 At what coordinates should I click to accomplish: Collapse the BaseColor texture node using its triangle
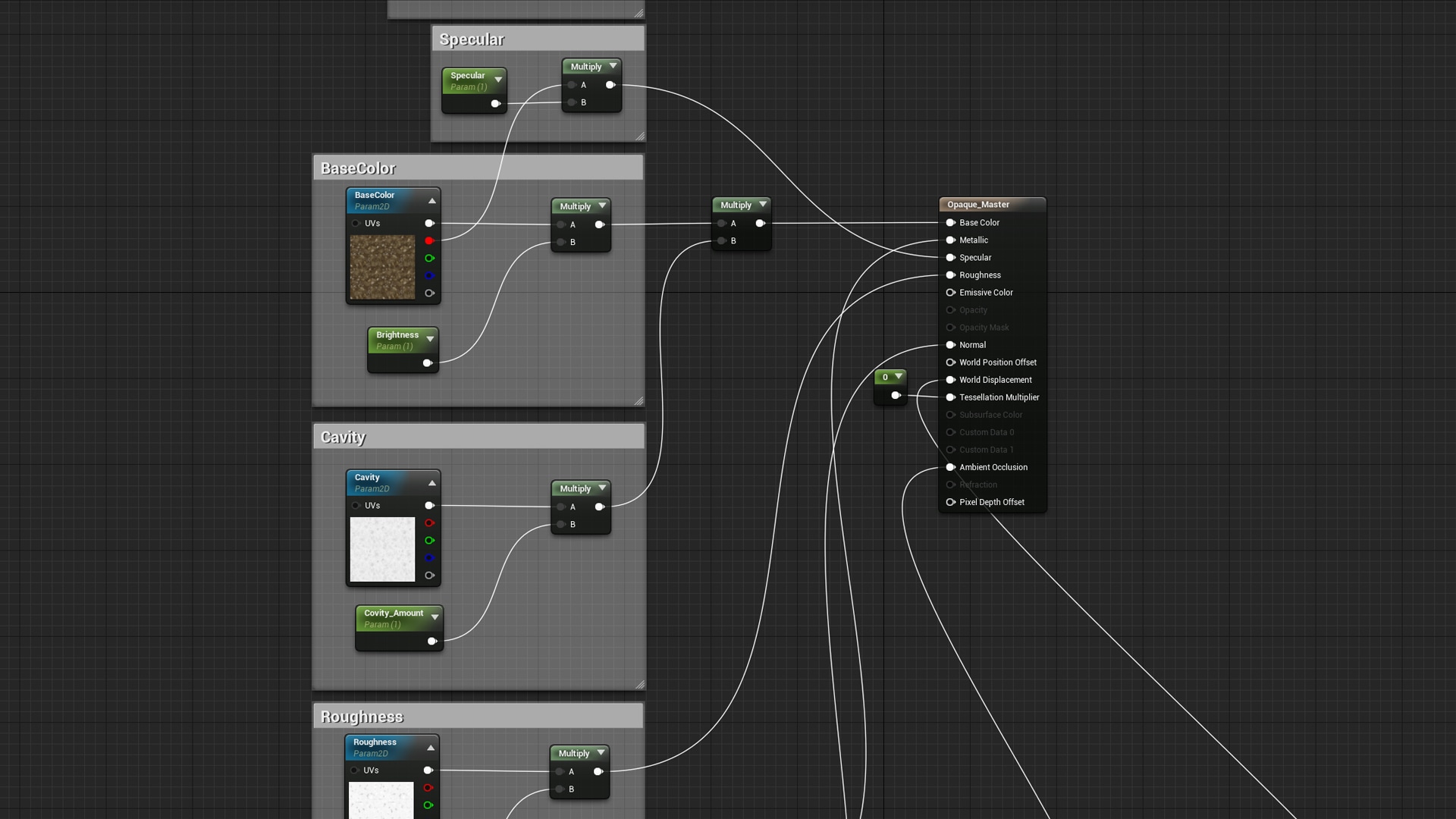[431, 200]
